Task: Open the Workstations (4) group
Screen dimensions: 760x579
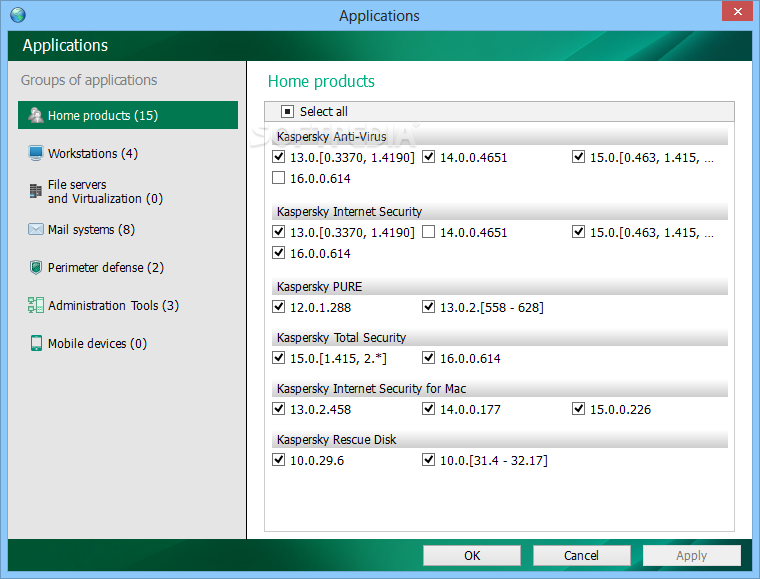Action: (93, 154)
